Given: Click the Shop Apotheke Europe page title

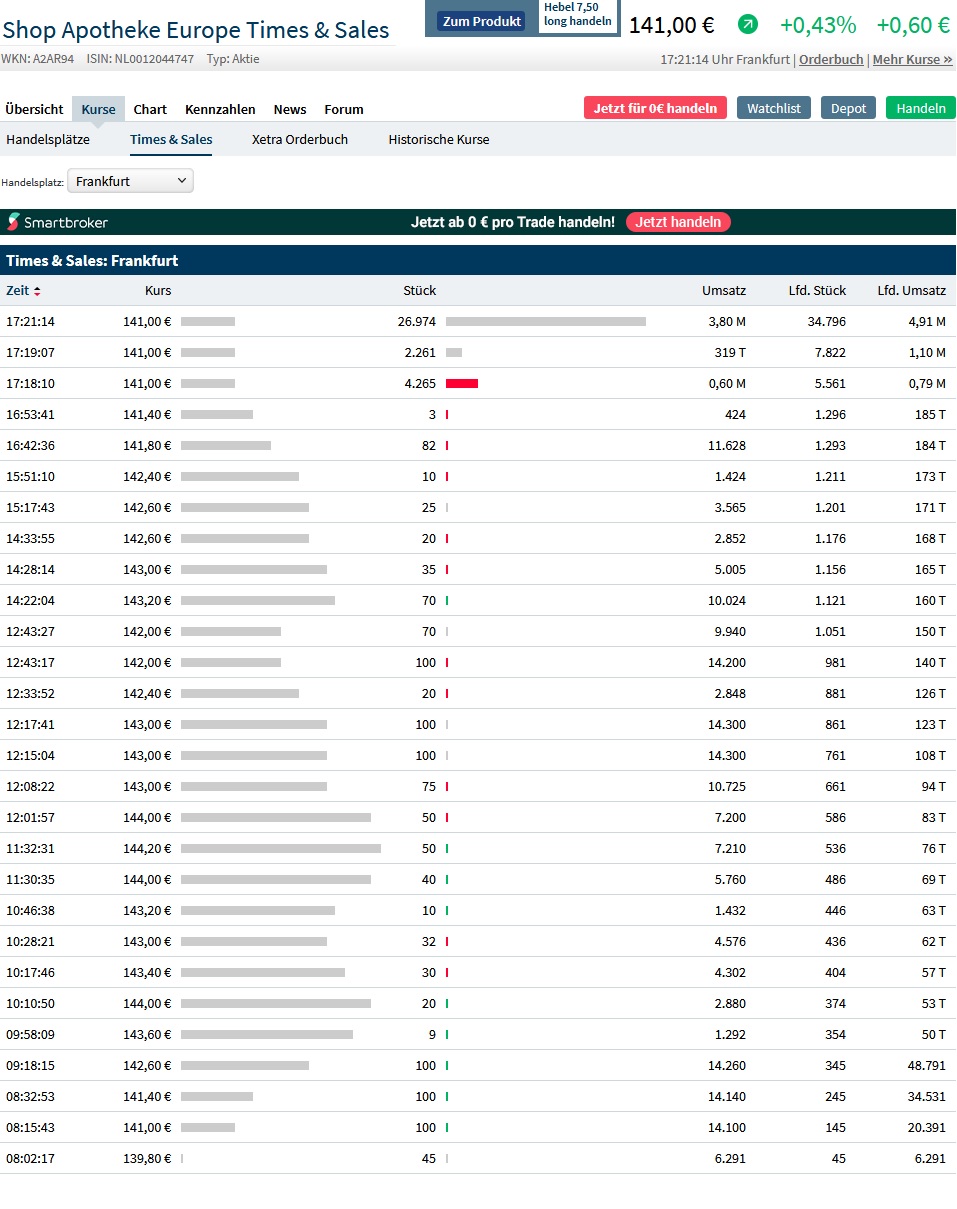Looking at the screenshot, I should pos(196,30).
